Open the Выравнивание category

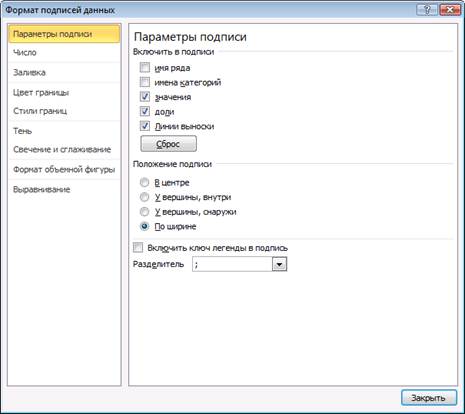[64, 189]
